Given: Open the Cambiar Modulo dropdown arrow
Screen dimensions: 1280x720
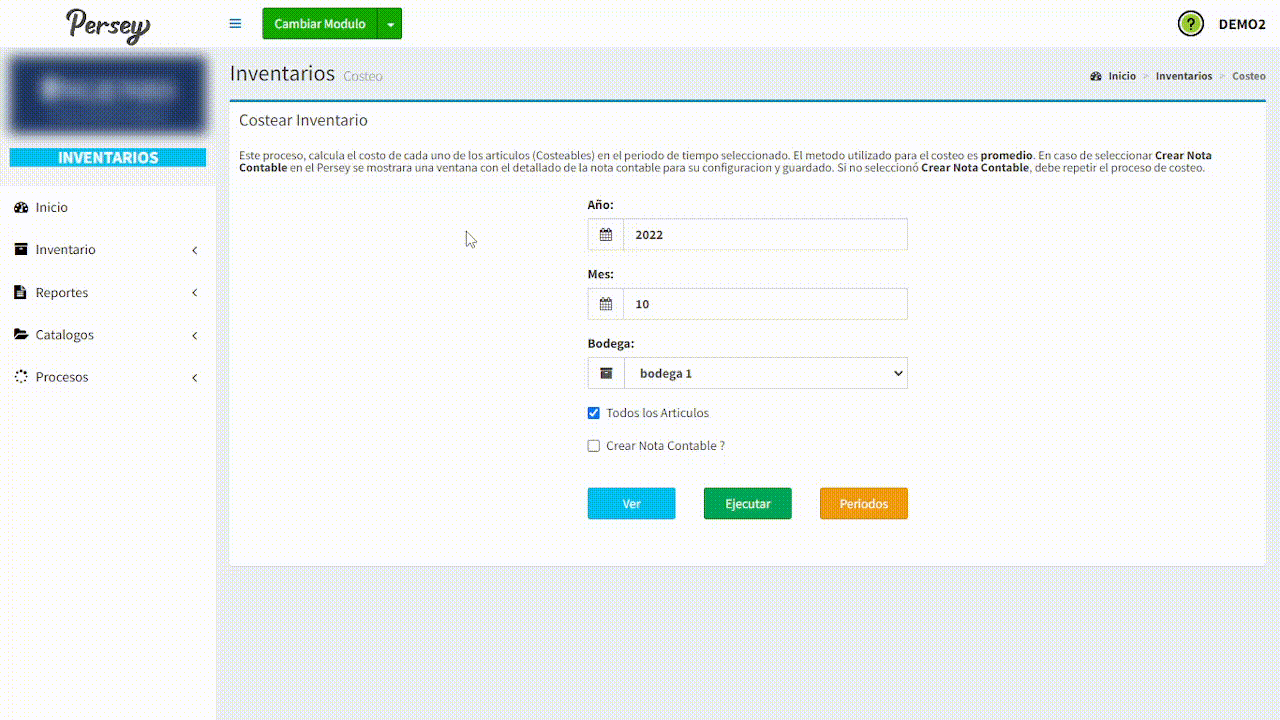Looking at the screenshot, I should click(390, 24).
